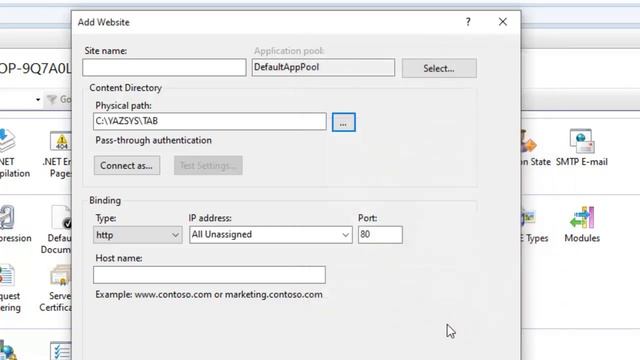Click the Application pool field showing DefaultAppPool
The height and width of the screenshot is (360, 640).
323,67
